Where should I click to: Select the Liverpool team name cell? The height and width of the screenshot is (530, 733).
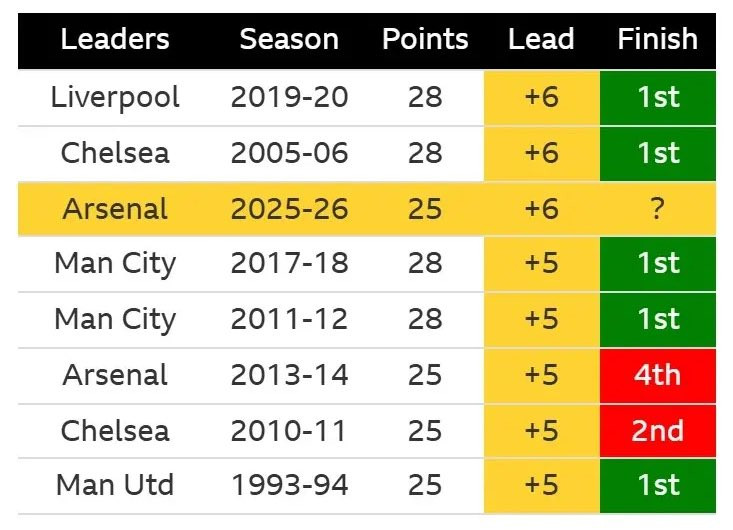(x=115, y=97)
